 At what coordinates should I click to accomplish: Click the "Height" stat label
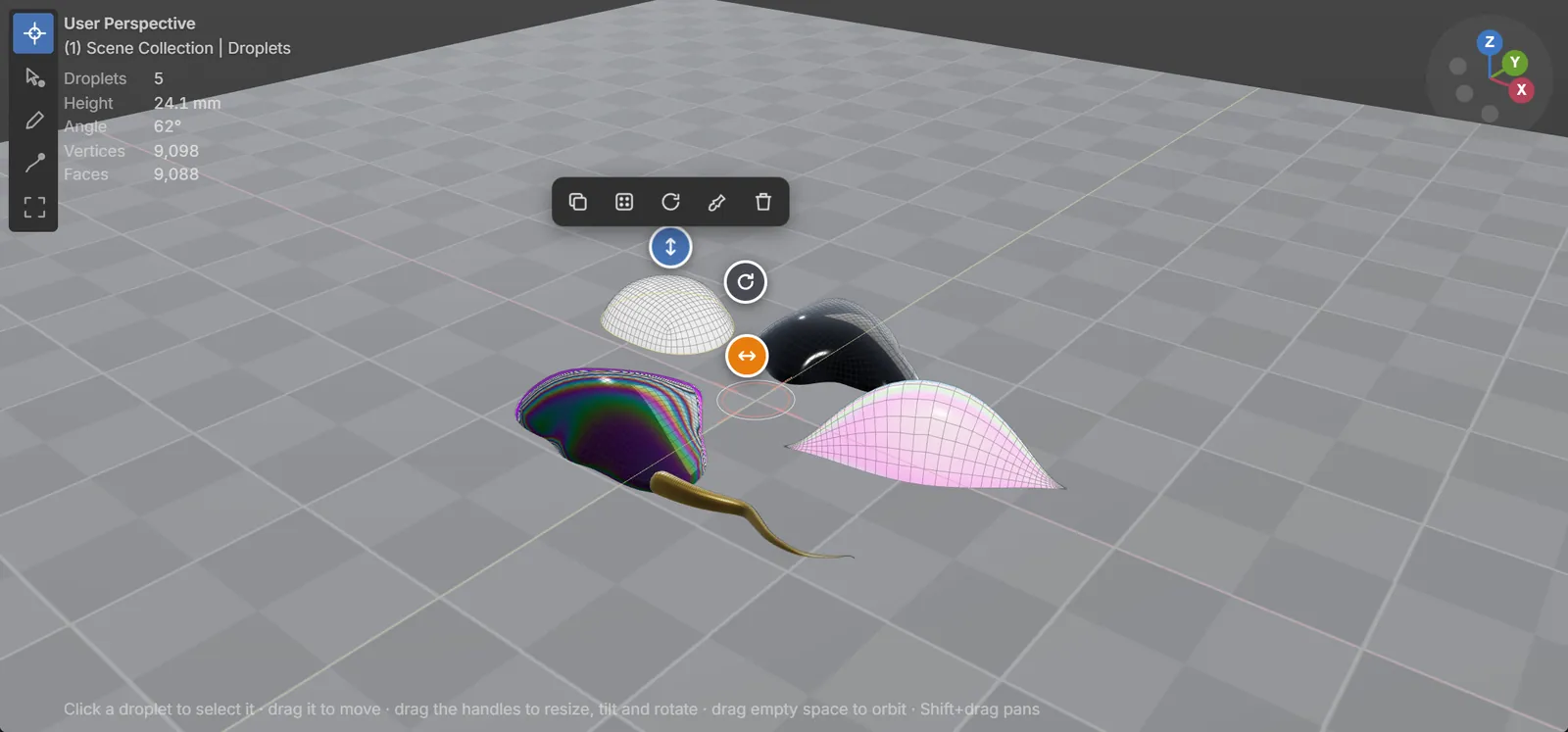click(x=88, y=103)
